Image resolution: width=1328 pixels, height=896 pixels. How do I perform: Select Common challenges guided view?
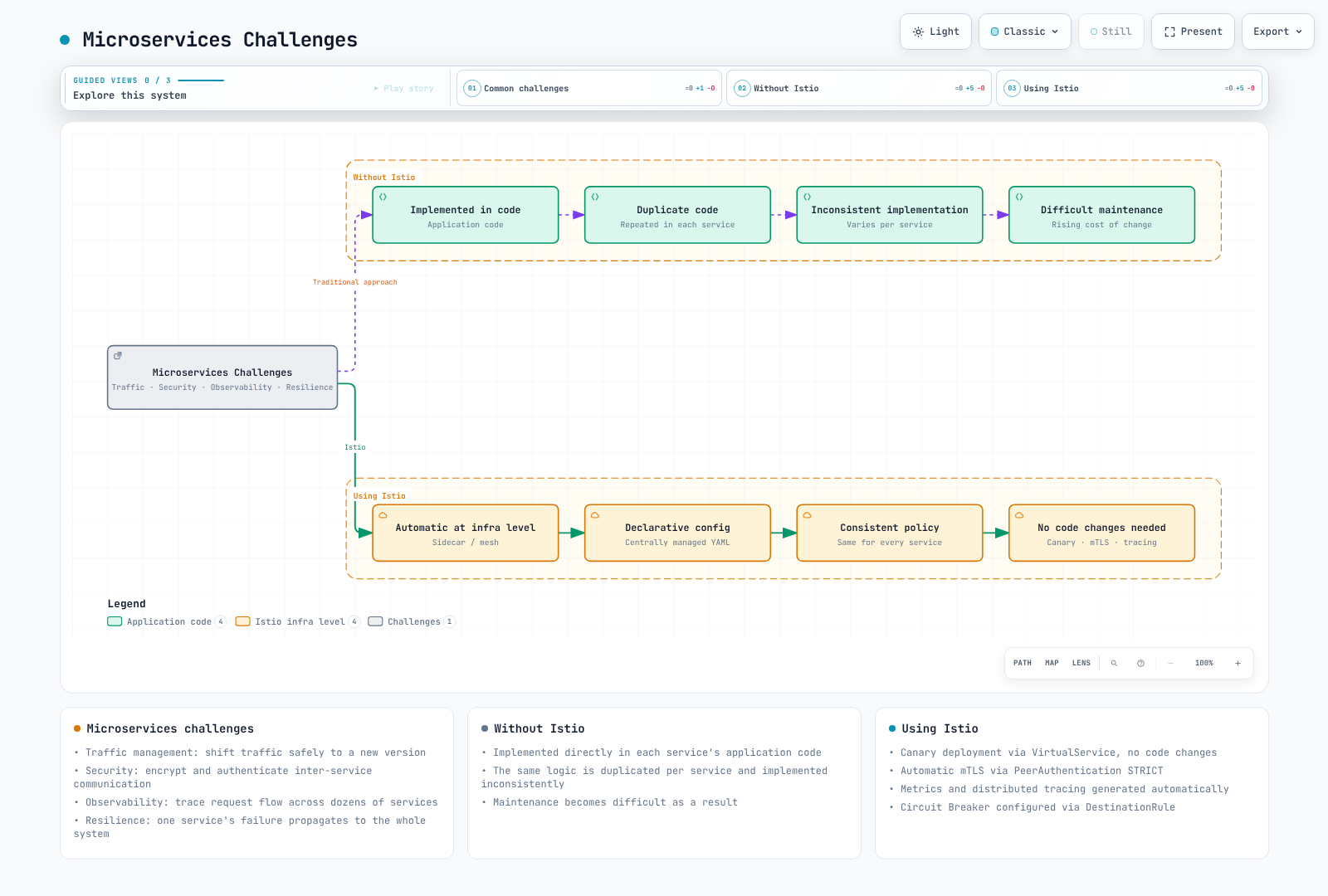pos(589,88)
